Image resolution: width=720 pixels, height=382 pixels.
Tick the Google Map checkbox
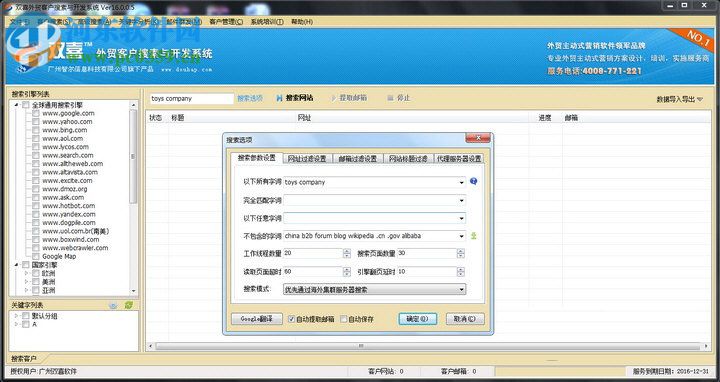pos(35,256)
